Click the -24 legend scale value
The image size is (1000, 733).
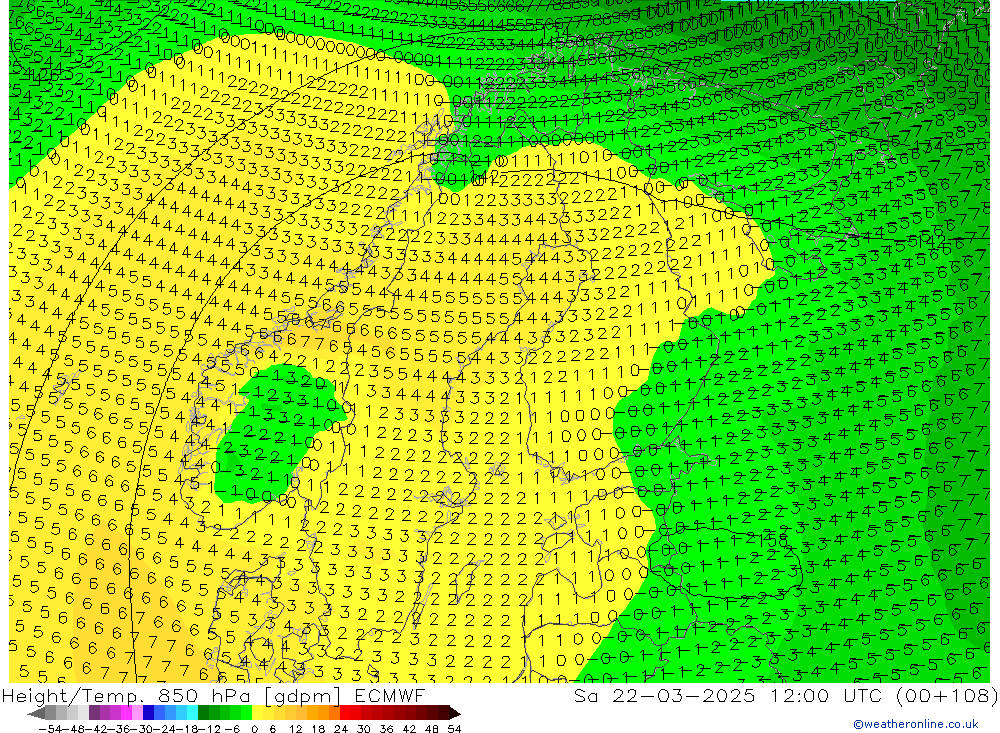165,729
